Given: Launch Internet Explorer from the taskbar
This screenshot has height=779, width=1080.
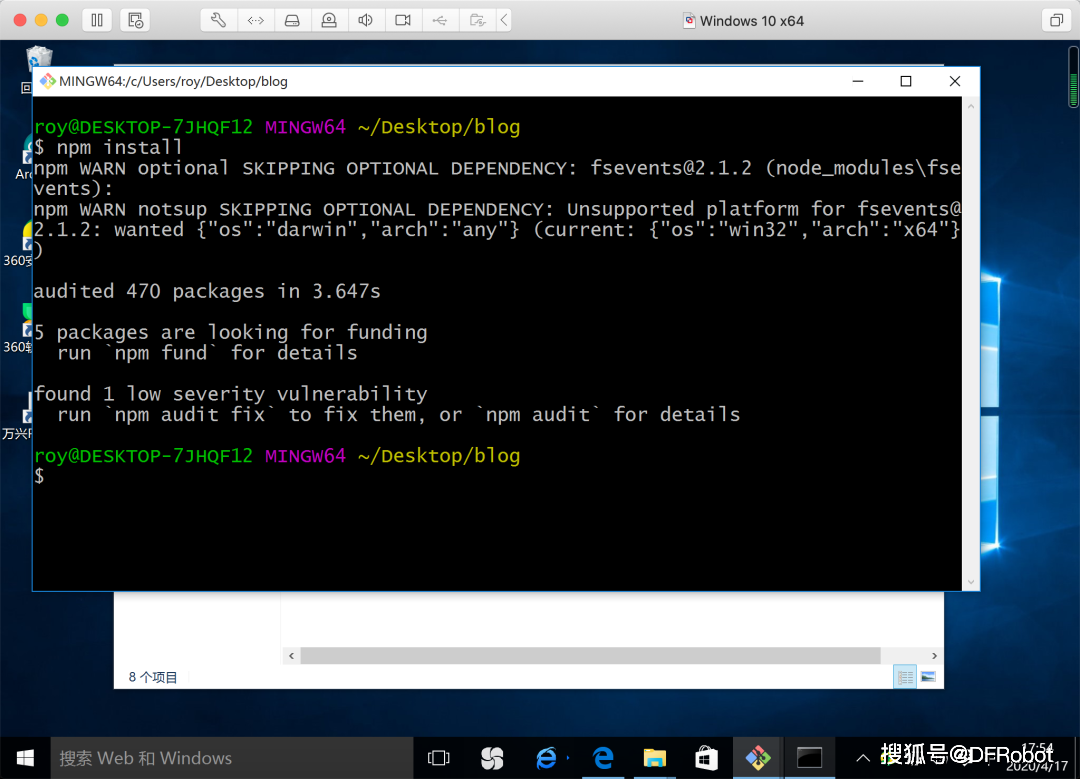Looking at the screenshot, I should click(x=547, y=758).
